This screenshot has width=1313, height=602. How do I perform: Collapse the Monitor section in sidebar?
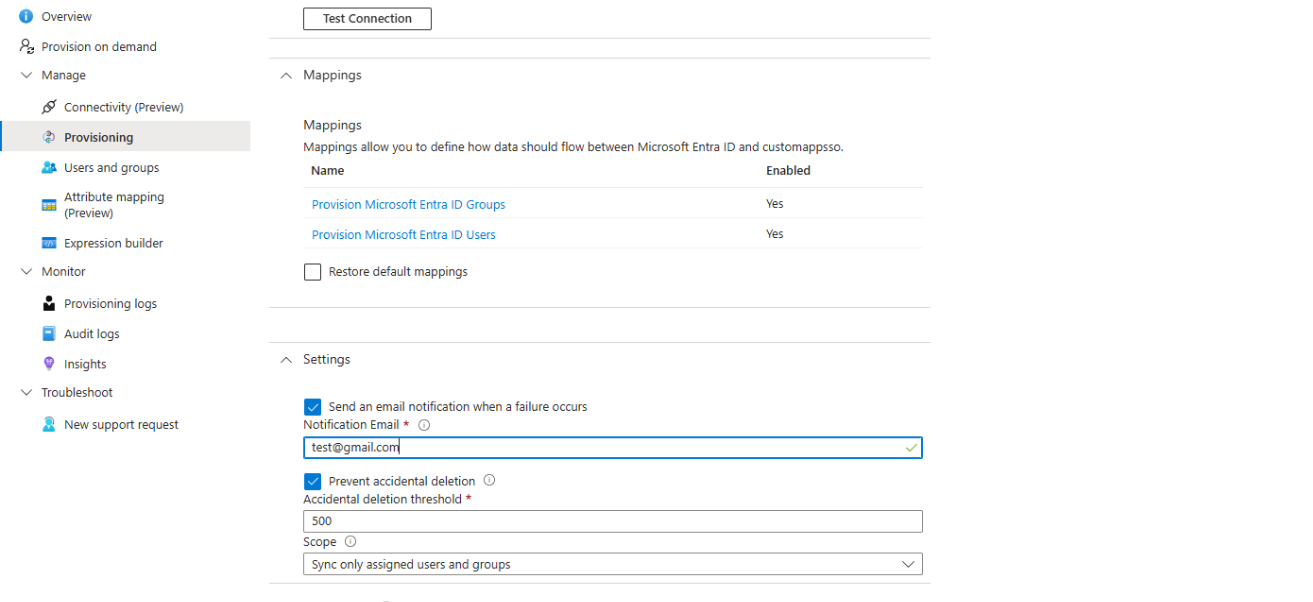coord(27,272)
